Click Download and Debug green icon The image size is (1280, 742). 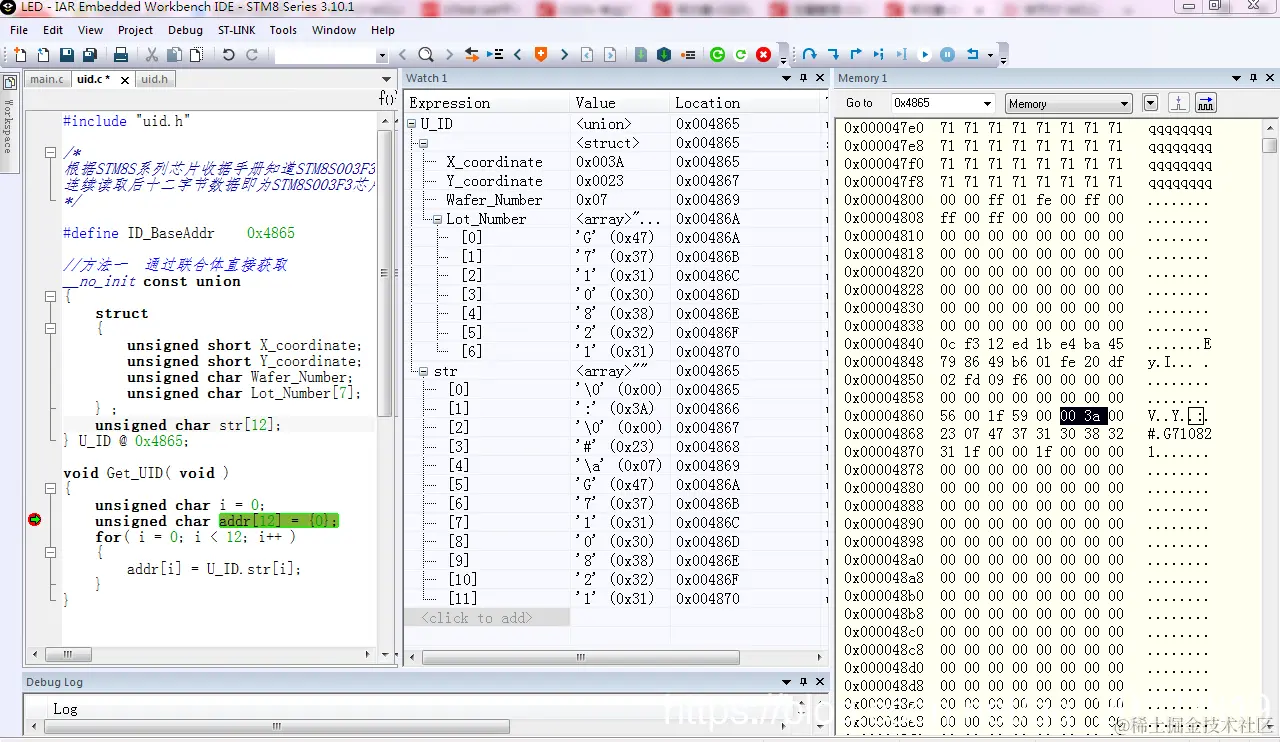(717, 55)
